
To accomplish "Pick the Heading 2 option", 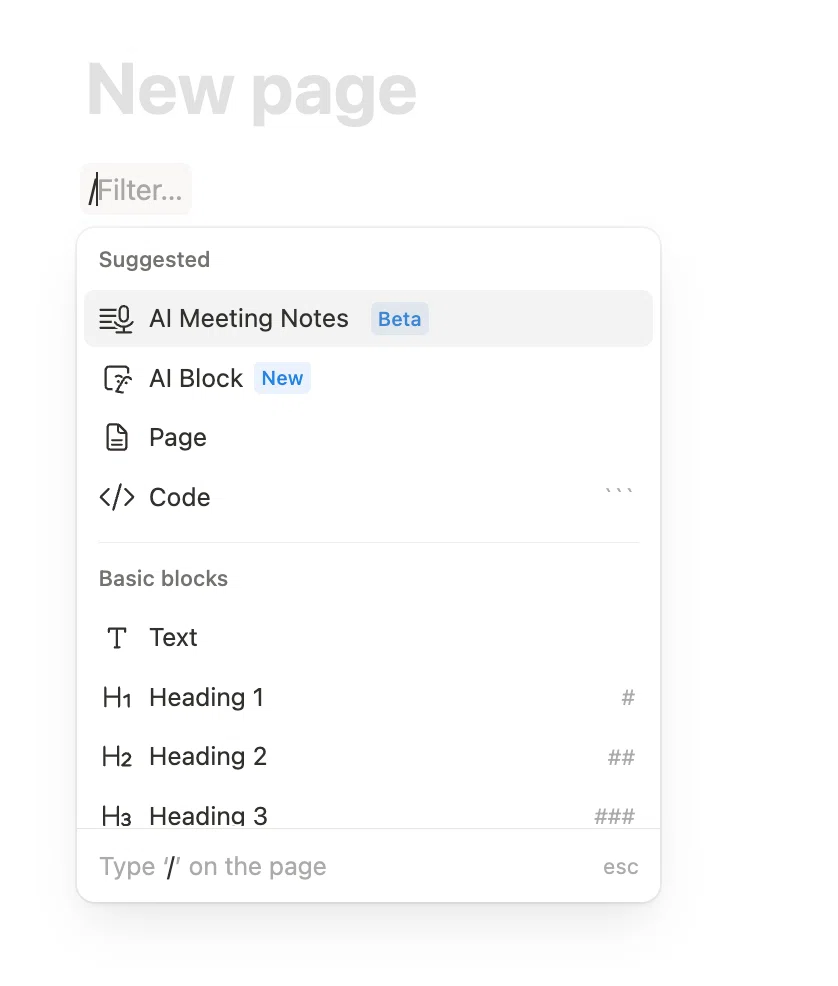I will tap(368, 756).
